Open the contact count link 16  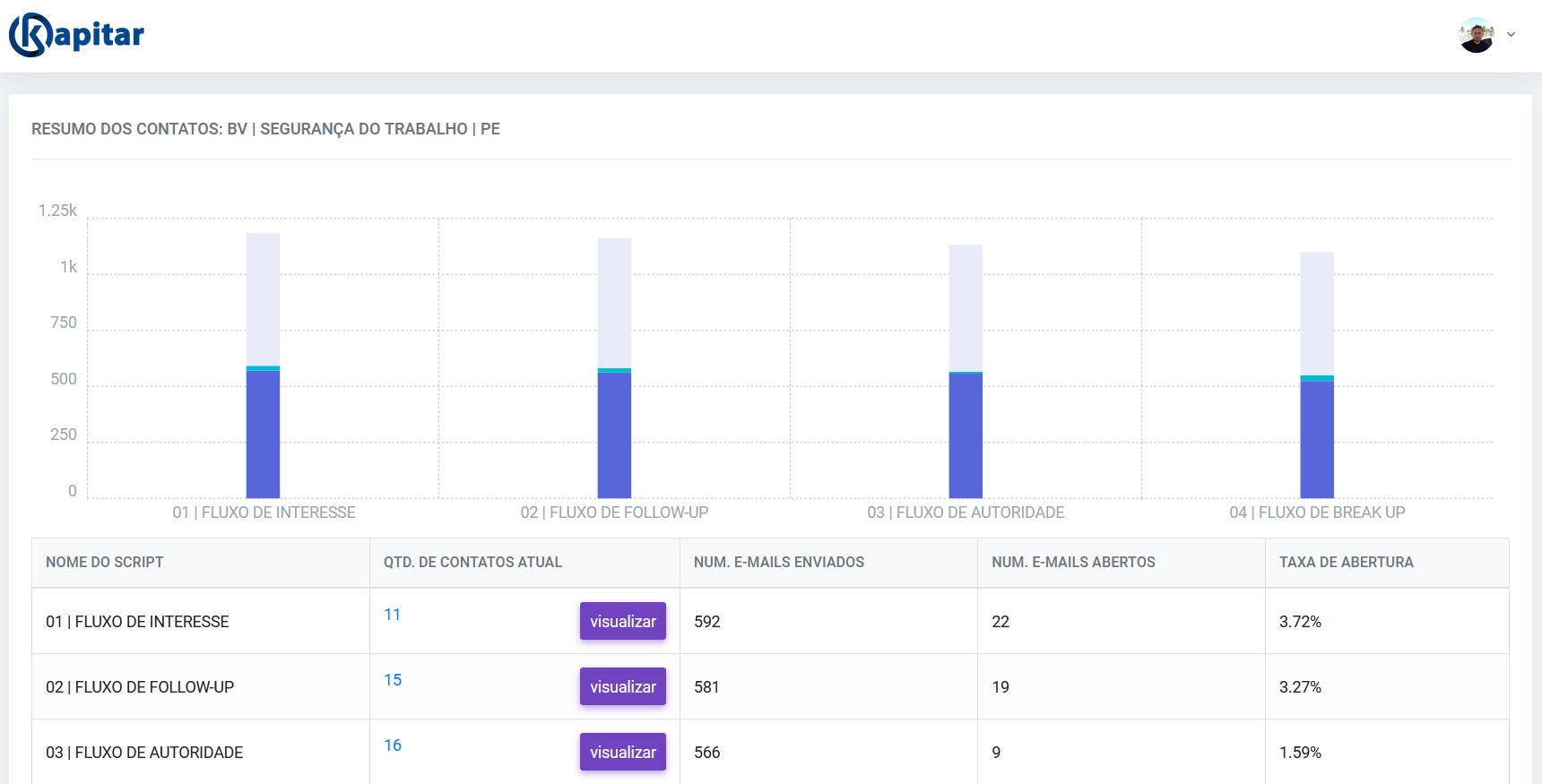click(x=393, y=745)
